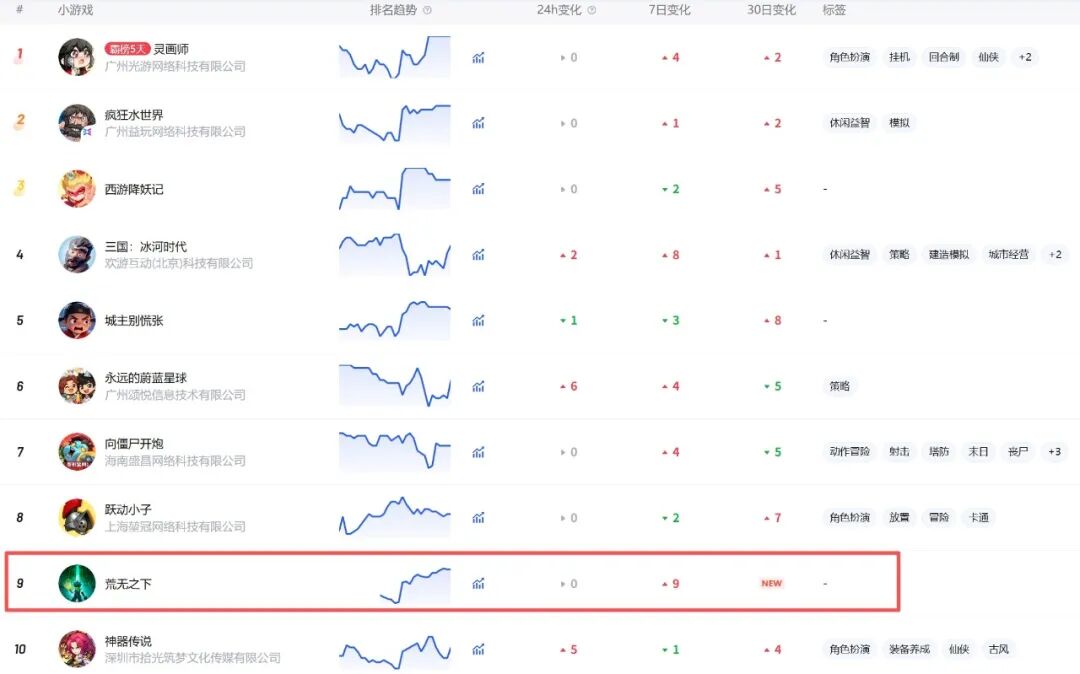Select the 仙侠 tag on 灵画师
The width and height of the screenshot is (1080, 674).
(988, 57)
